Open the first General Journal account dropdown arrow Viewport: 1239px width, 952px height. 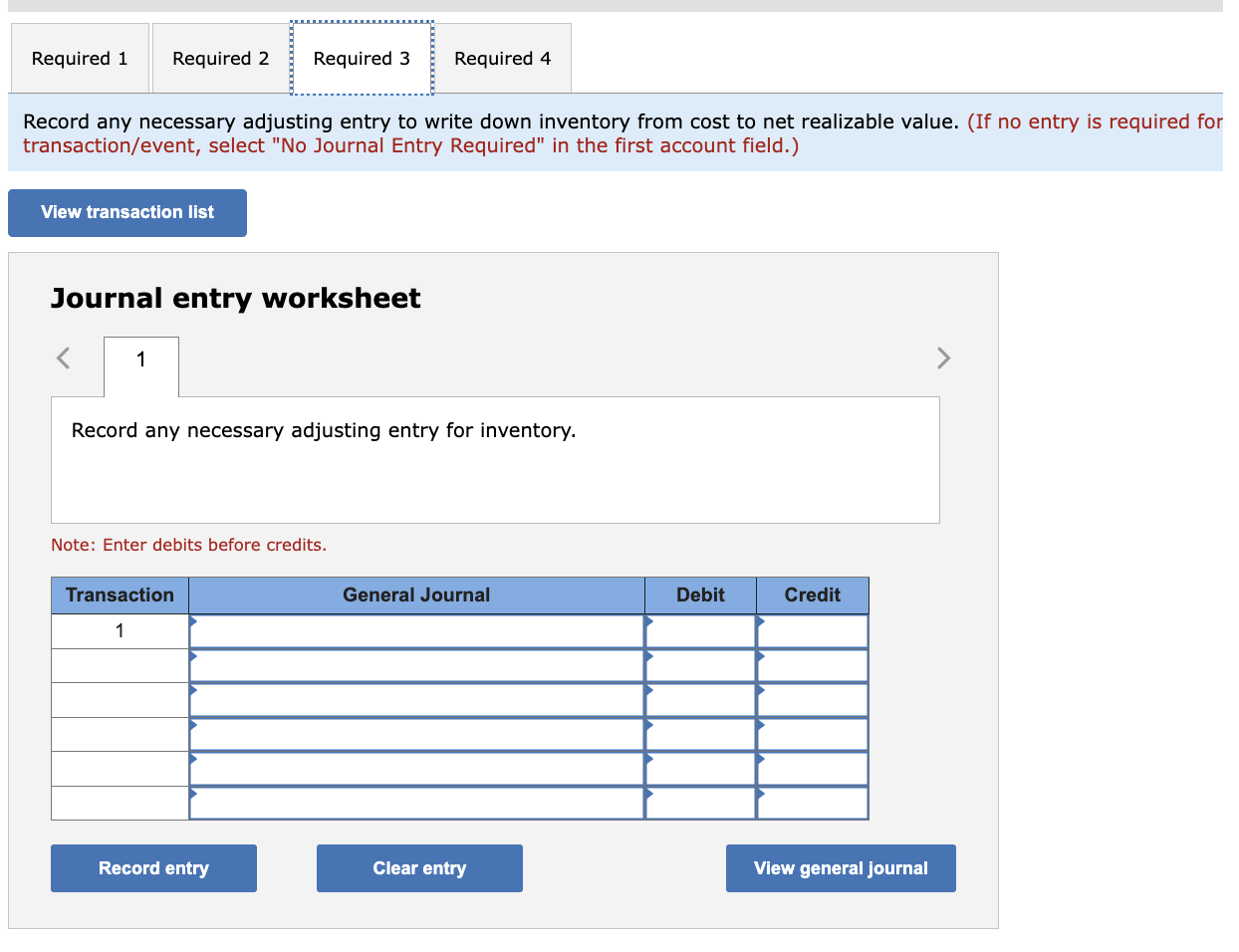194,624
